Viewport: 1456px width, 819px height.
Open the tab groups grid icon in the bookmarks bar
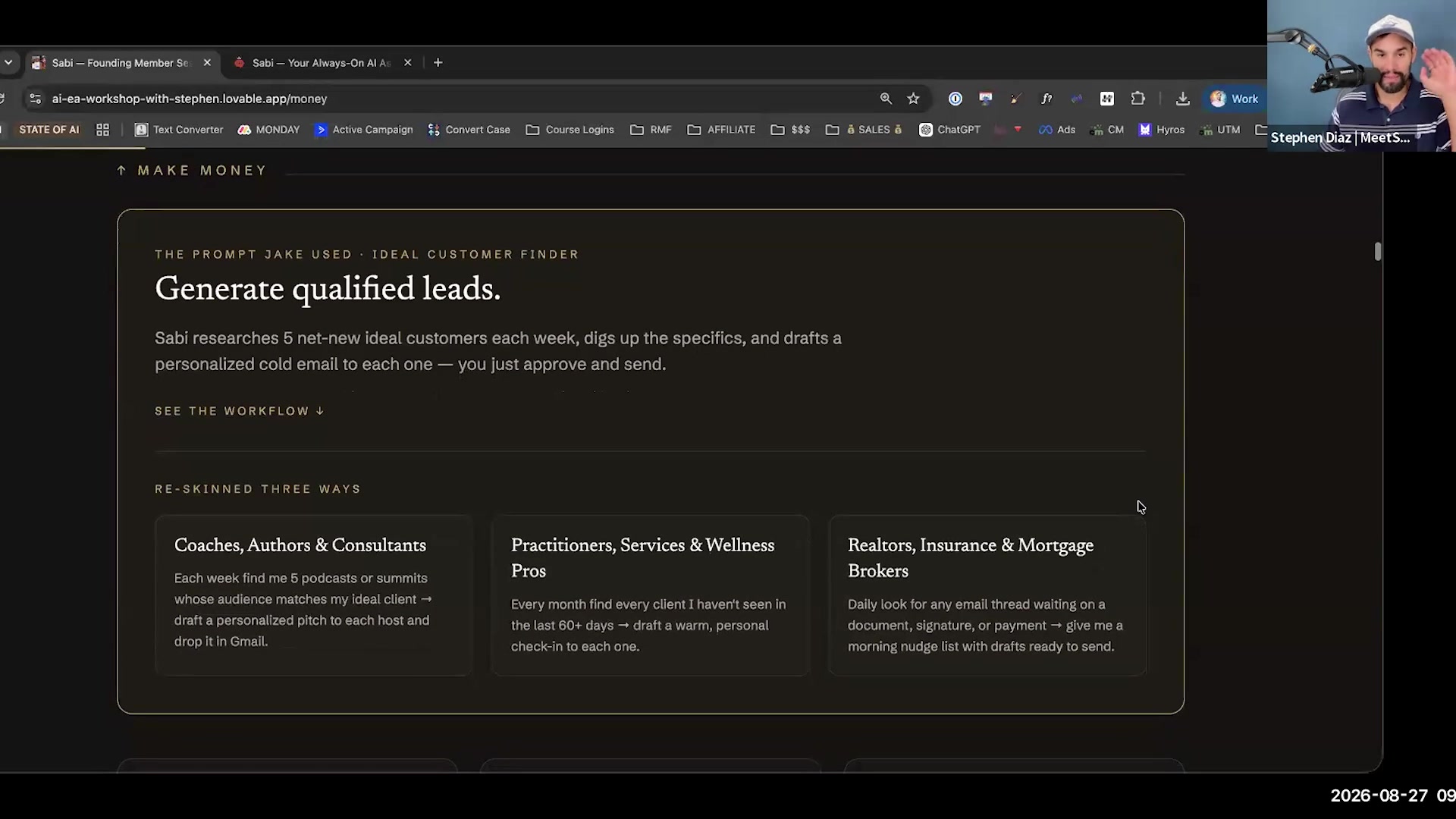click(102, 130)
